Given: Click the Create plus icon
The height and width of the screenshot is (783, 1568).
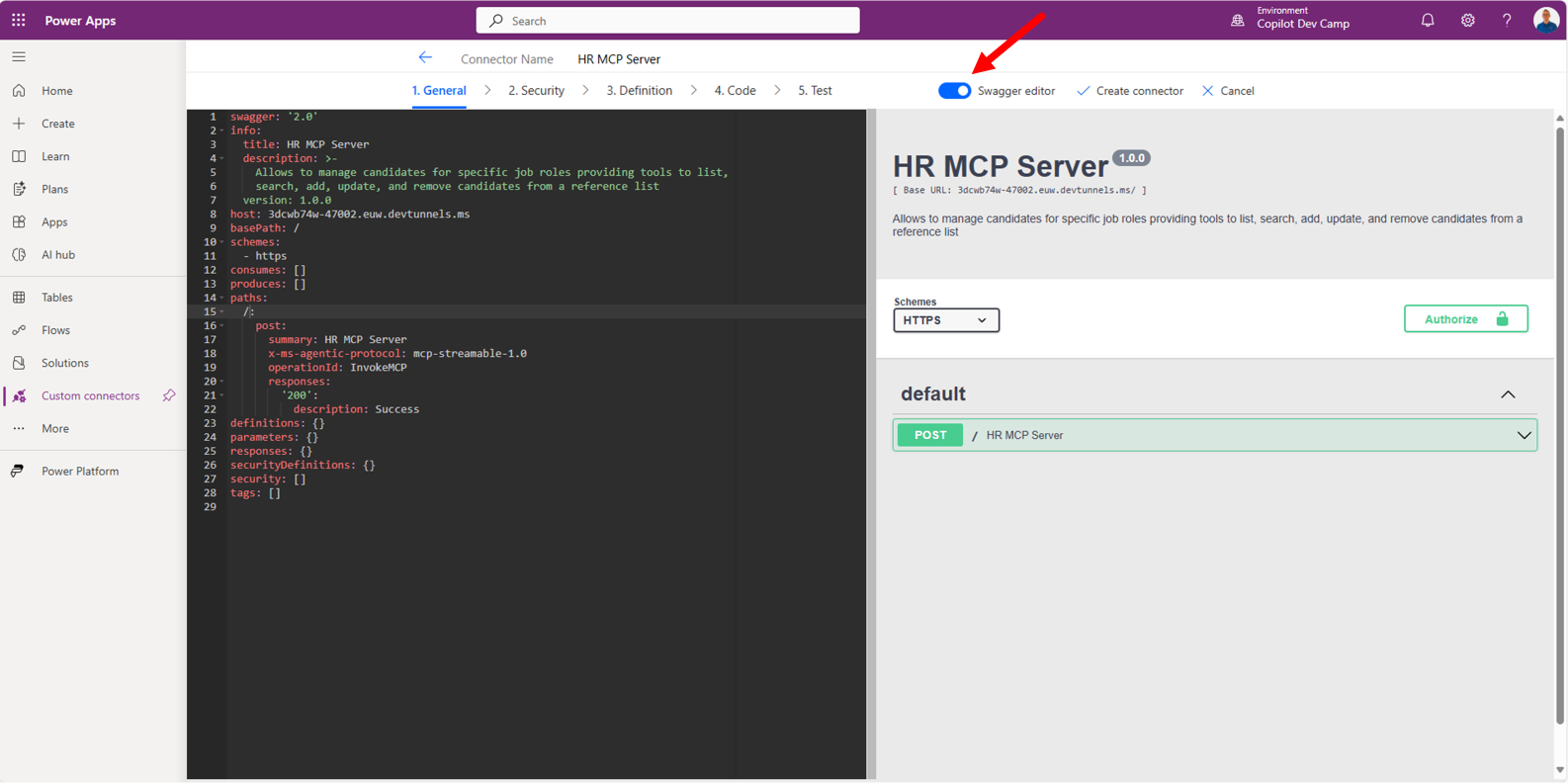Looking at the screenshot, I should pos(19,124).
